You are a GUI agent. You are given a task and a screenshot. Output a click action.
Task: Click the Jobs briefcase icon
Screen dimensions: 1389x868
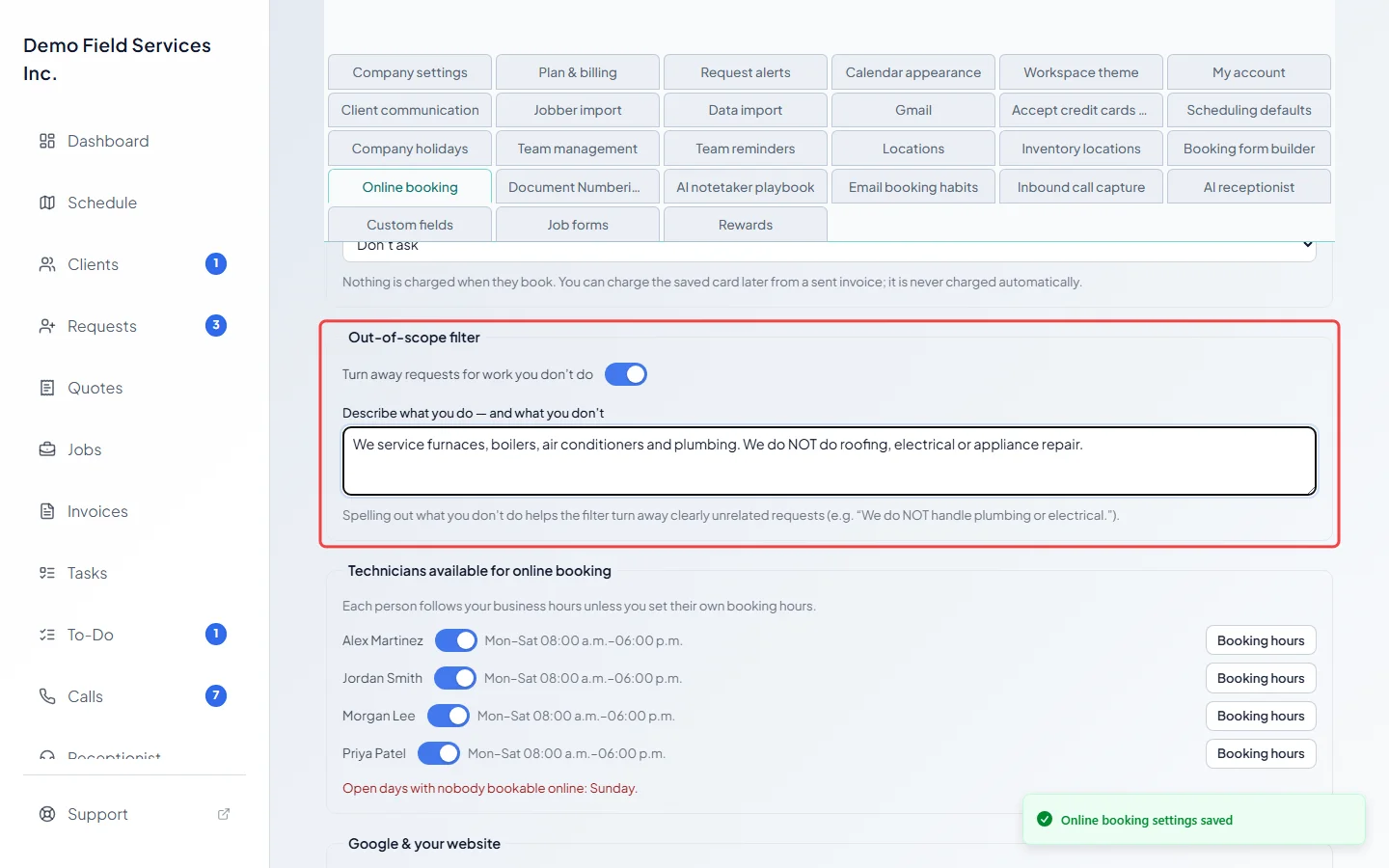47,449
